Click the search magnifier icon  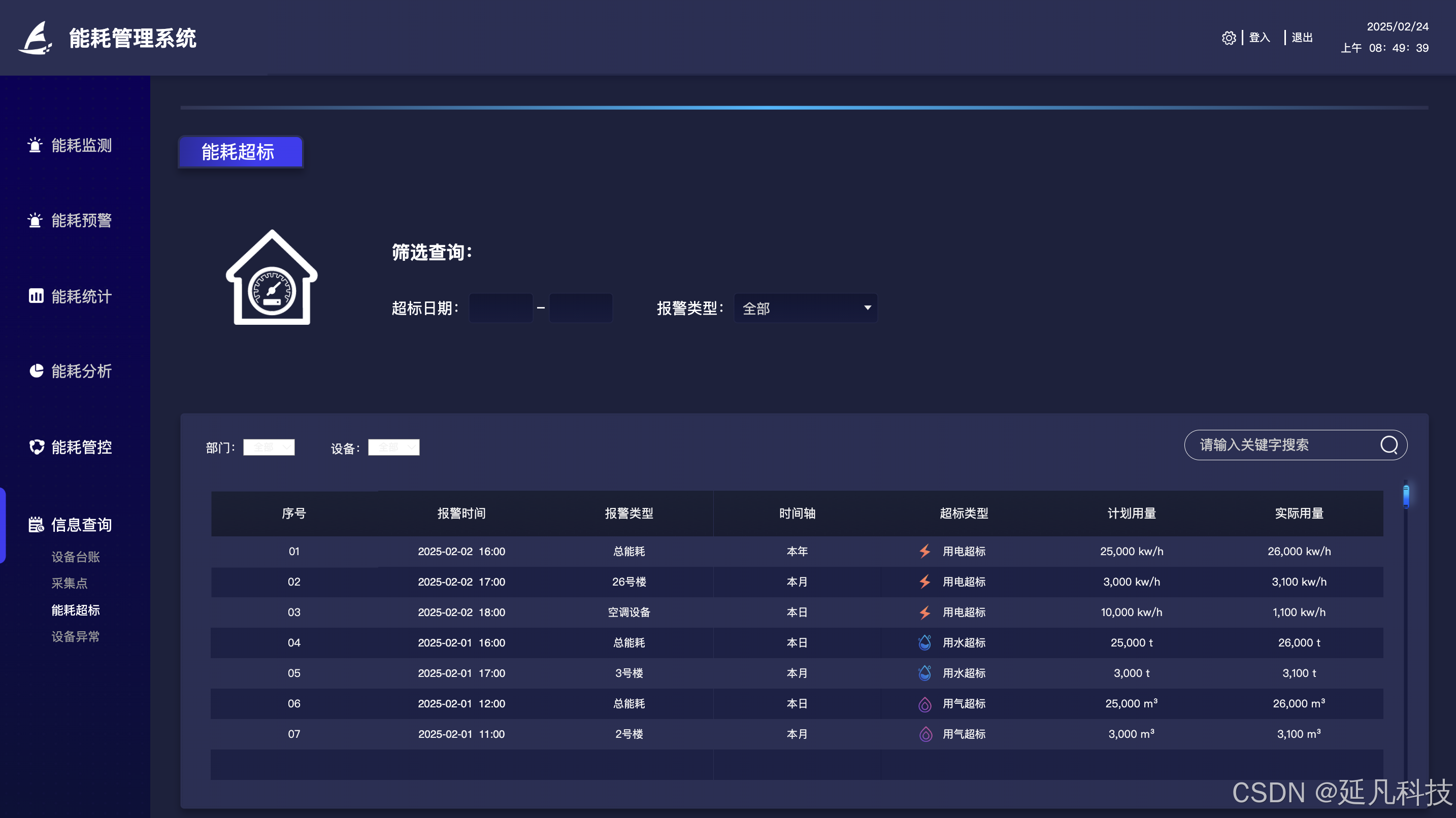(x=1389, y=445)
